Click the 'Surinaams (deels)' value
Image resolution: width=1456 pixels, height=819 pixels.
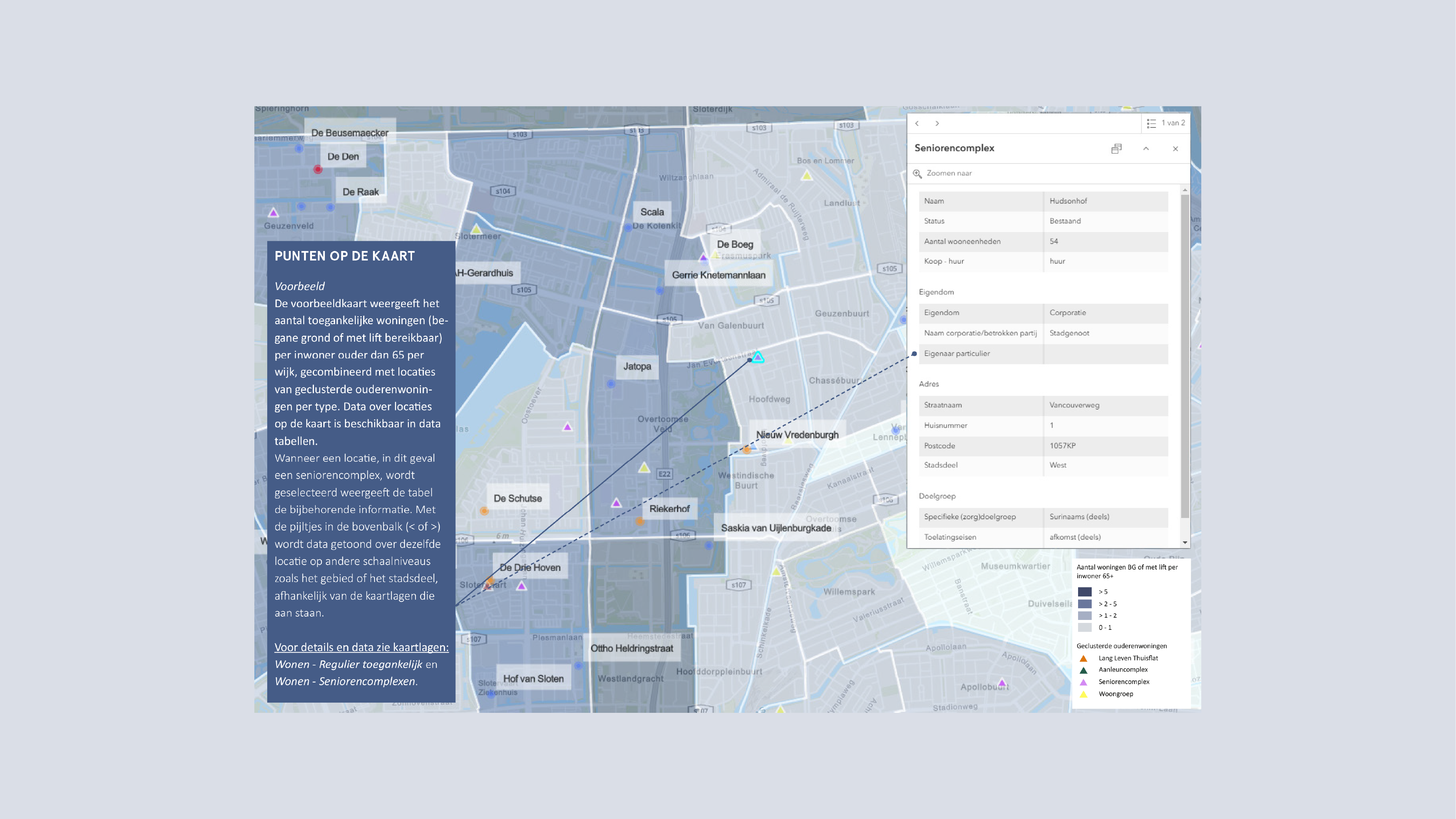coord(1079,516)
